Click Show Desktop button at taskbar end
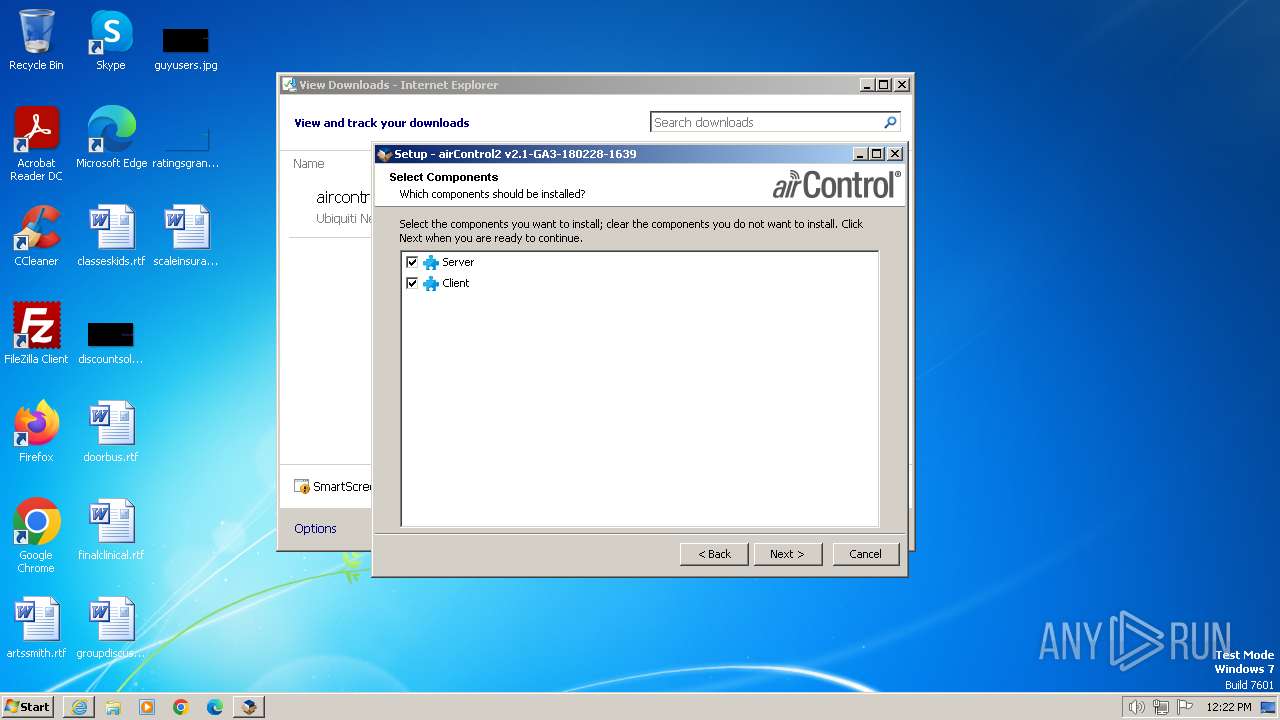Image resolution: width=1280 pixels, height=720 pixels. (x=1270, y=707)
